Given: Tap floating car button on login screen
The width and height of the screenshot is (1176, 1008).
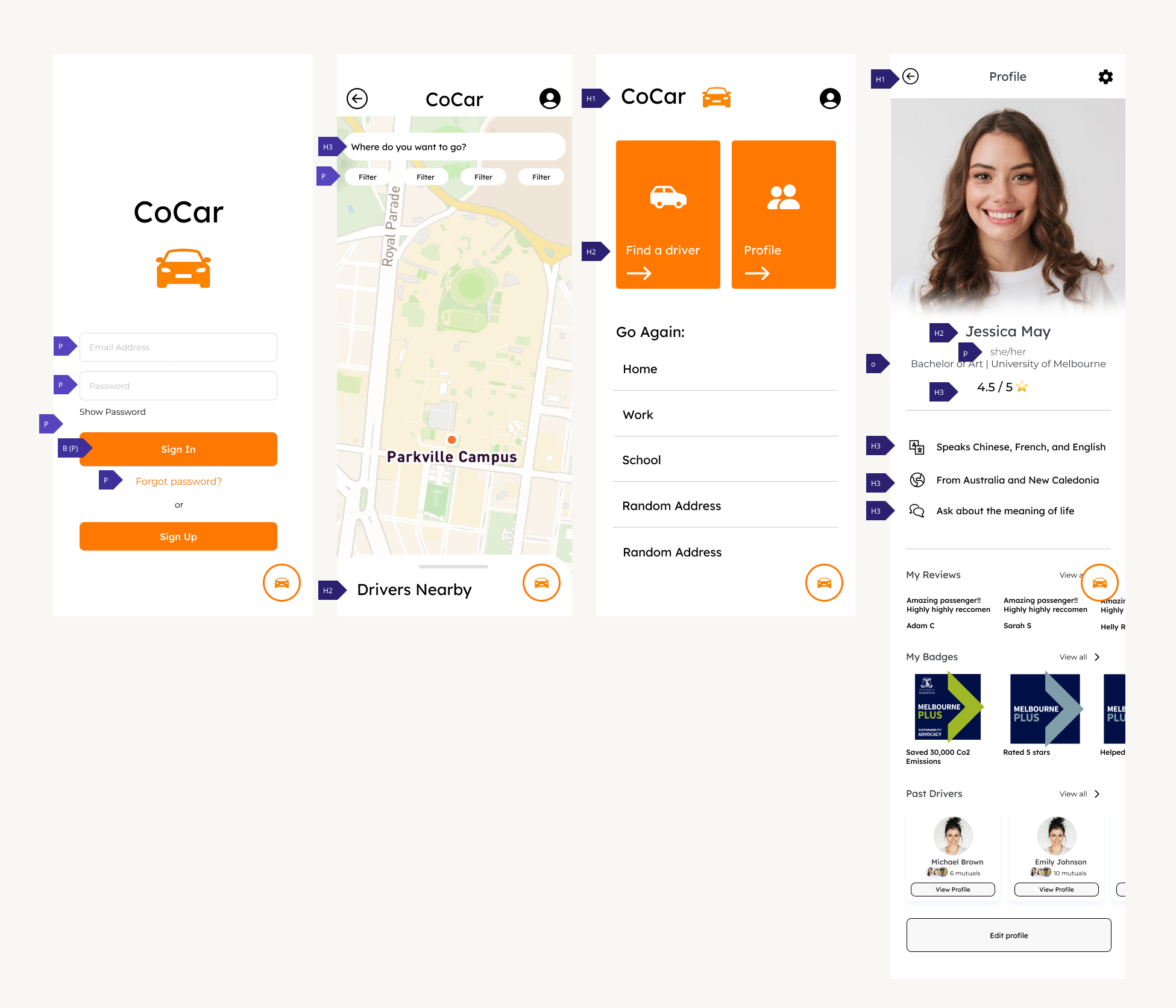Looking at the screenshot, I should coord(281,582).
